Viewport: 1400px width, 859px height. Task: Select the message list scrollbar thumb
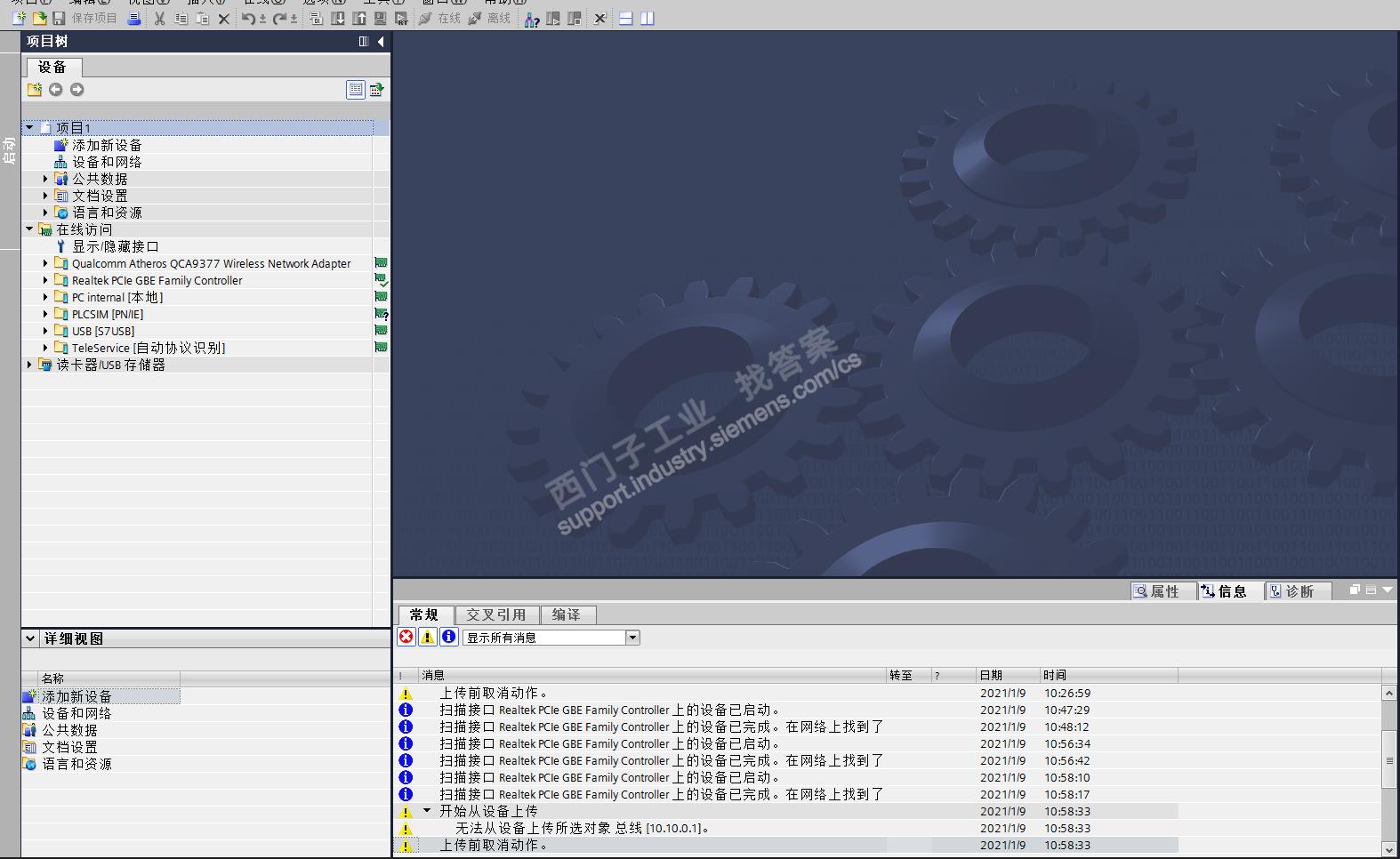coord(1389,759)
